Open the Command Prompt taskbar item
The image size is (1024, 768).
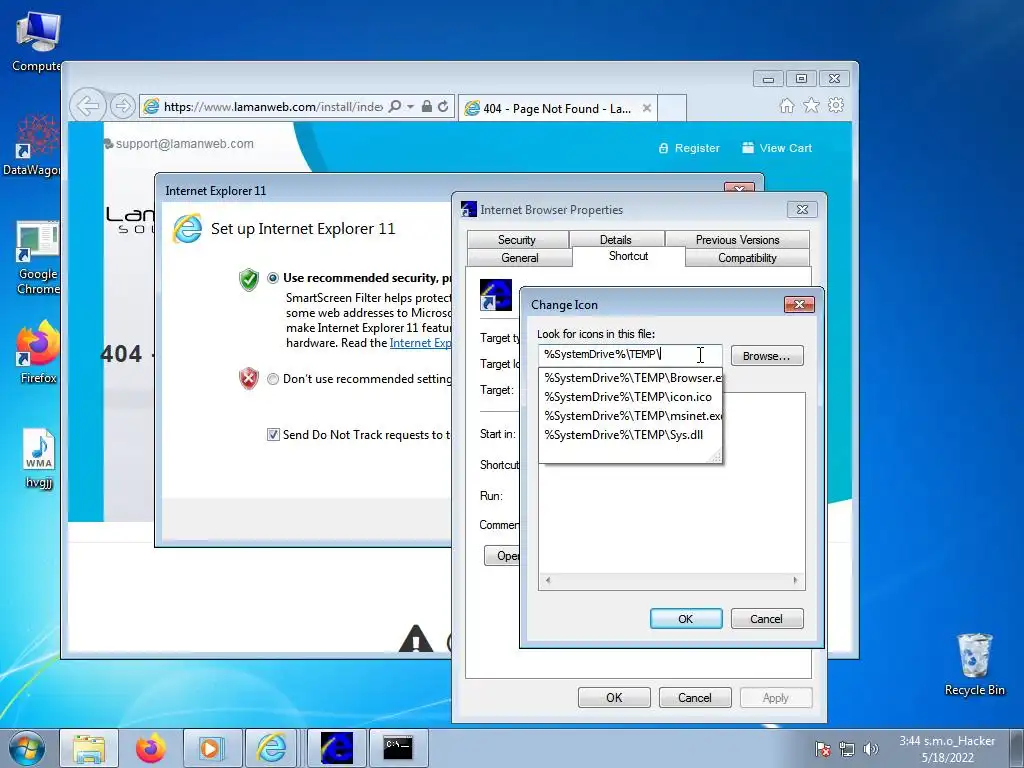coord(398,748)
